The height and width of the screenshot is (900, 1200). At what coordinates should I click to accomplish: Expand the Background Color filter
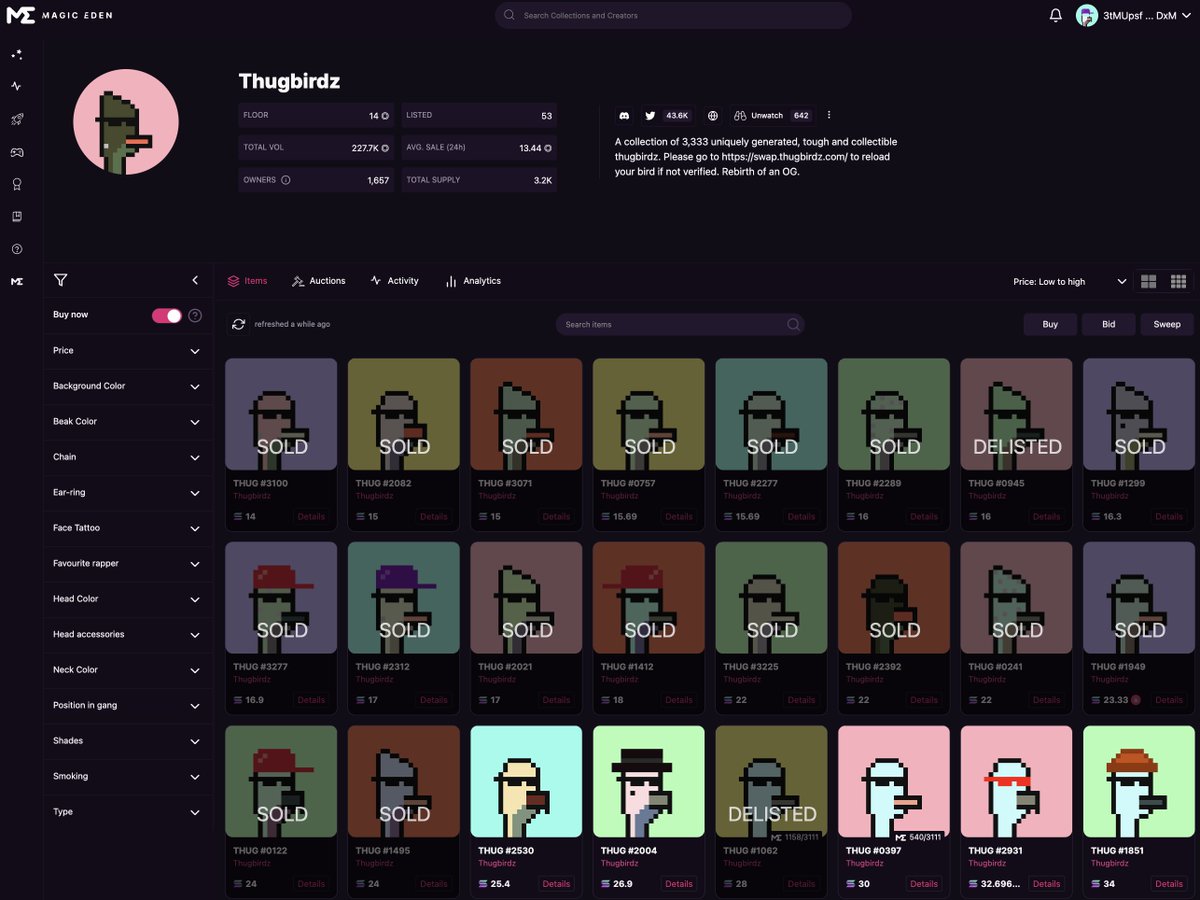(127, 386)
